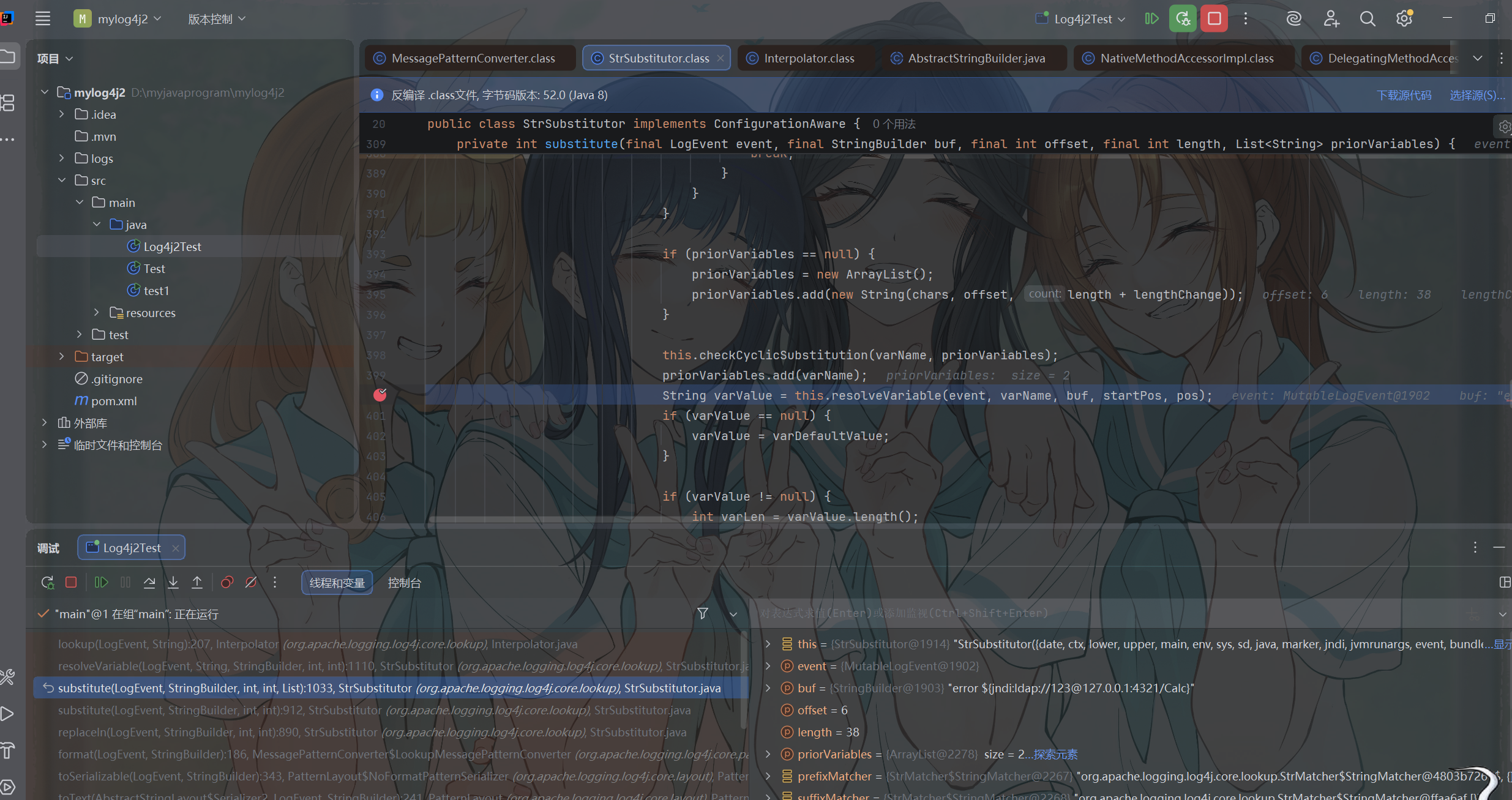Click the AI assistant spiral icon

pyautogui.click(x=1293, y=19)
